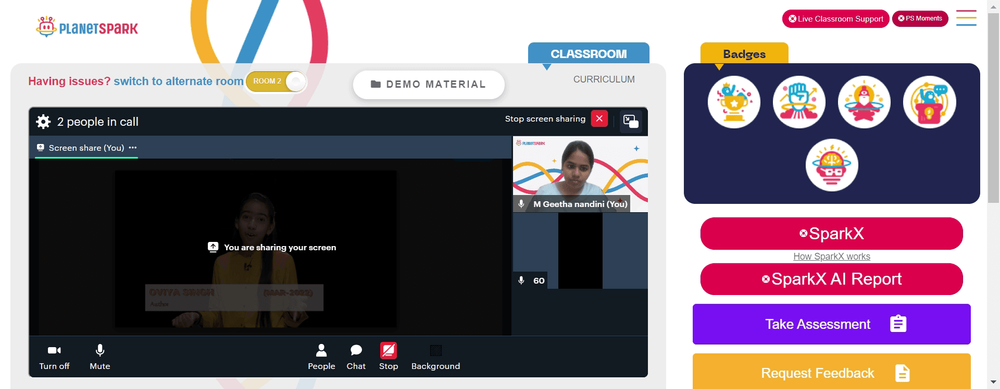Toggle the picture-in-picture layout icon
The image size is (1000, 389).
coord(631,121)
